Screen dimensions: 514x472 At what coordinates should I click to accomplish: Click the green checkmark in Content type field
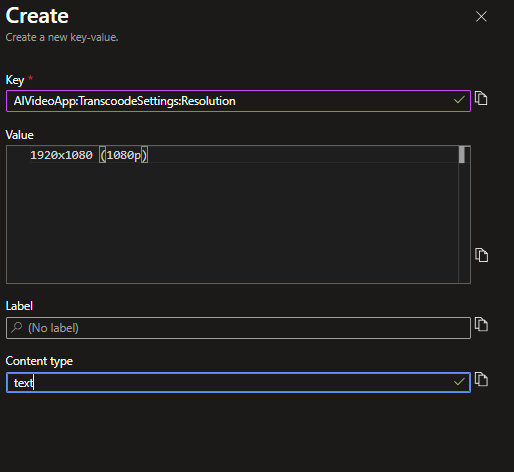(459, 382)
